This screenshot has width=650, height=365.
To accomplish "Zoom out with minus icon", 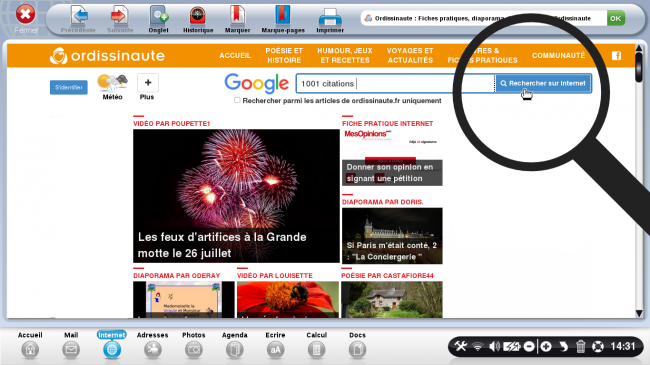I will tap(529, 346).
